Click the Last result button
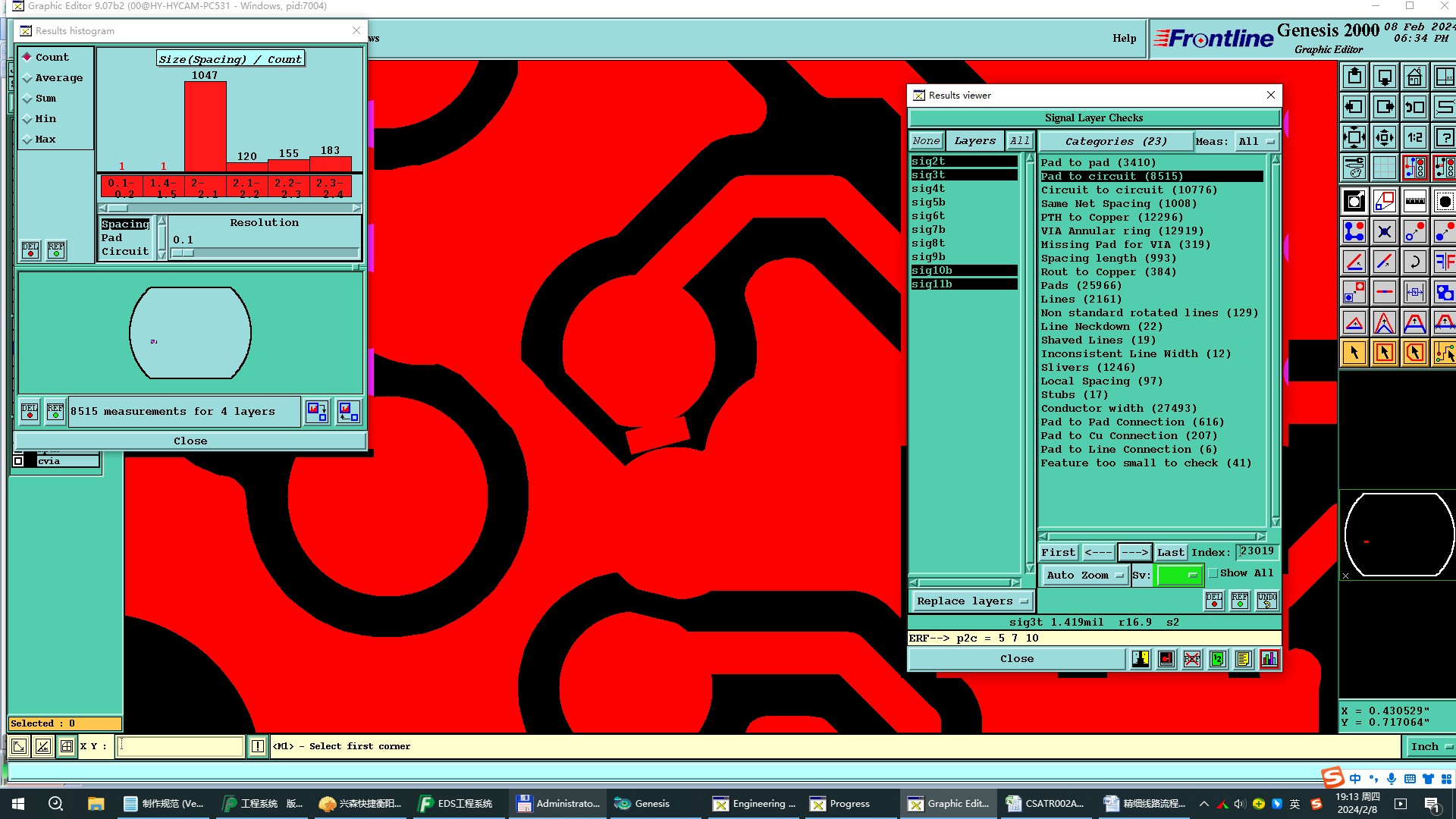Viewport: 1456px width, 819px height. tap(1170, 552)
